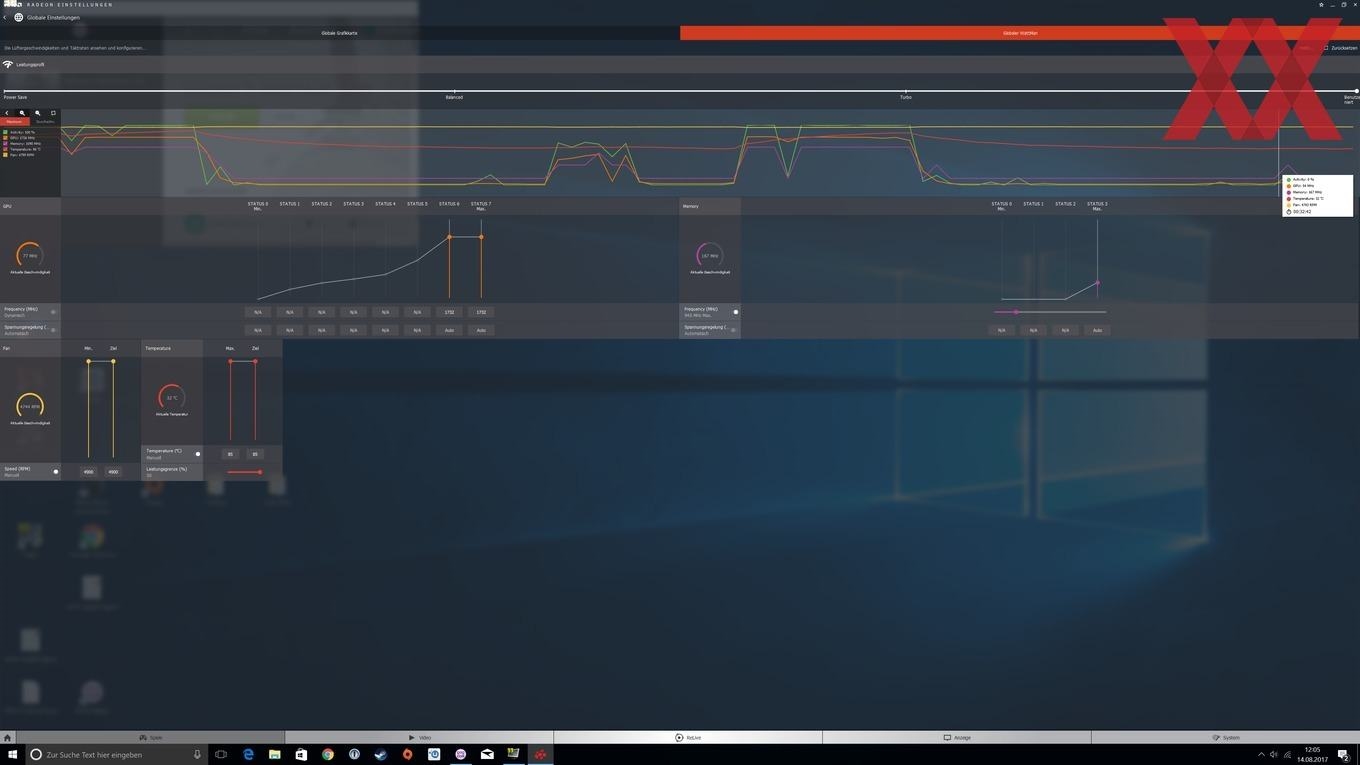Image resolution: width=1360 pixels, height=765 pixels.
Task: Click the fan Min. speed input field
Action: [x=88, y=471]
